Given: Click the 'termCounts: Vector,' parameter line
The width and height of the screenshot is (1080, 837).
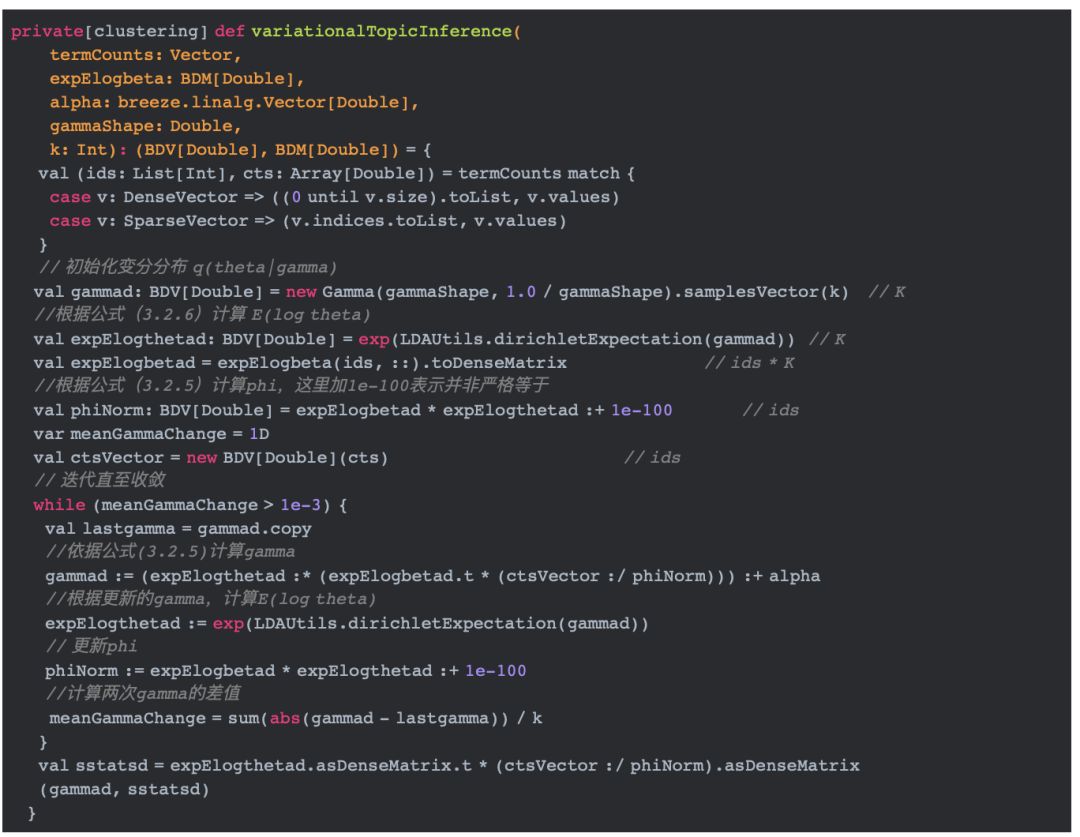Looking at the screenshot, I should (x=145, y=55).
